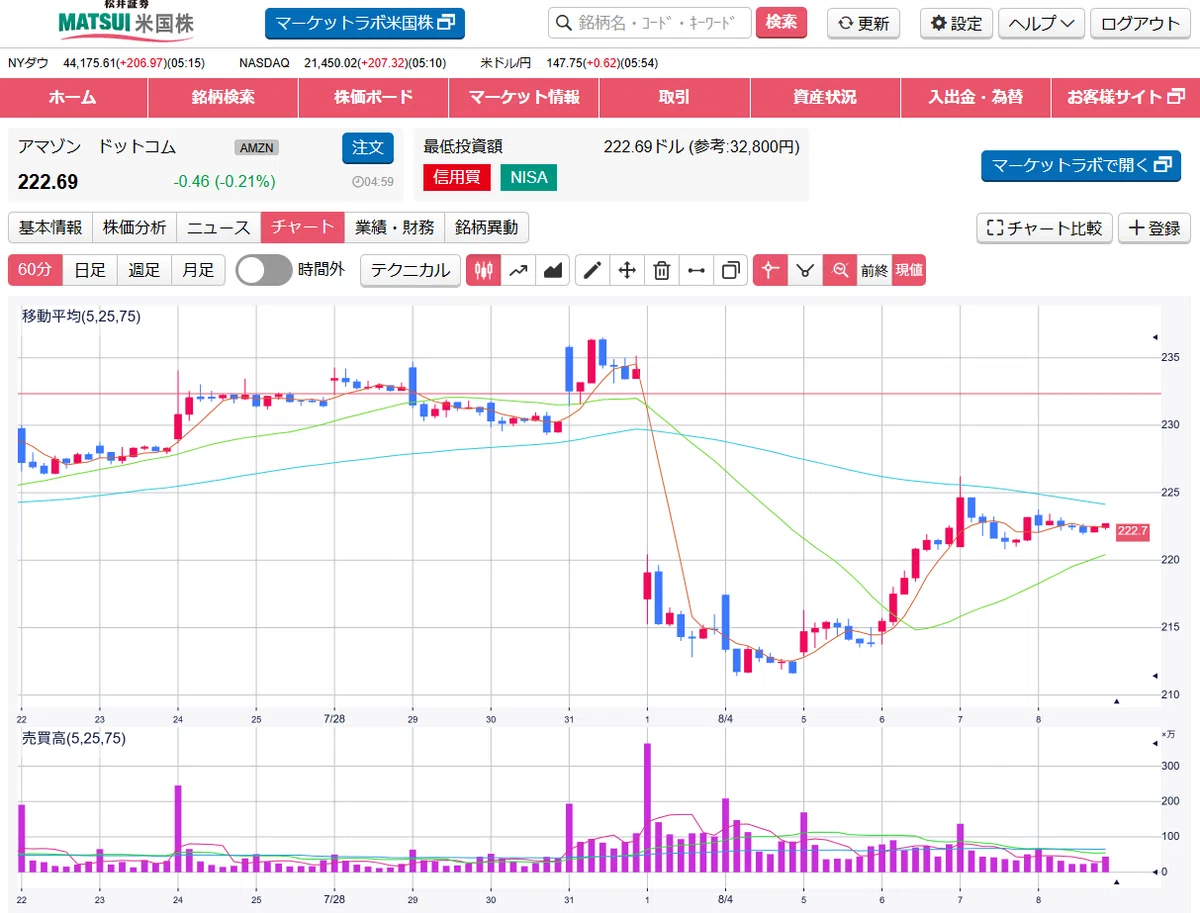
Task: Click the 信用買 margin buy badge
Action: 456,177
